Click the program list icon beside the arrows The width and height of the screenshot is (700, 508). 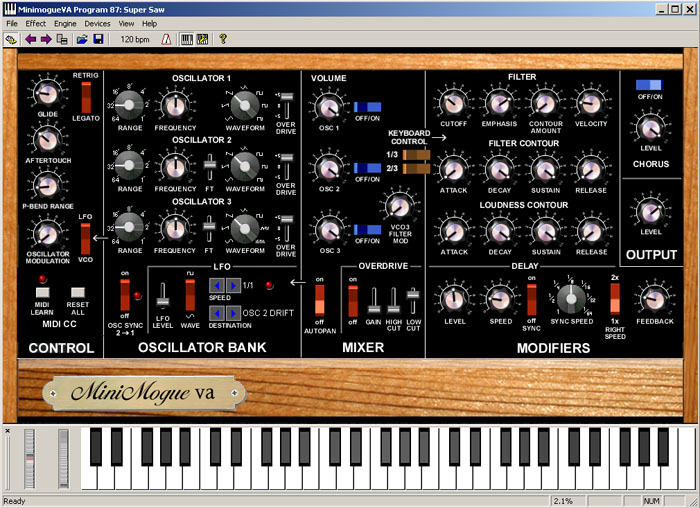coord(62,39)
